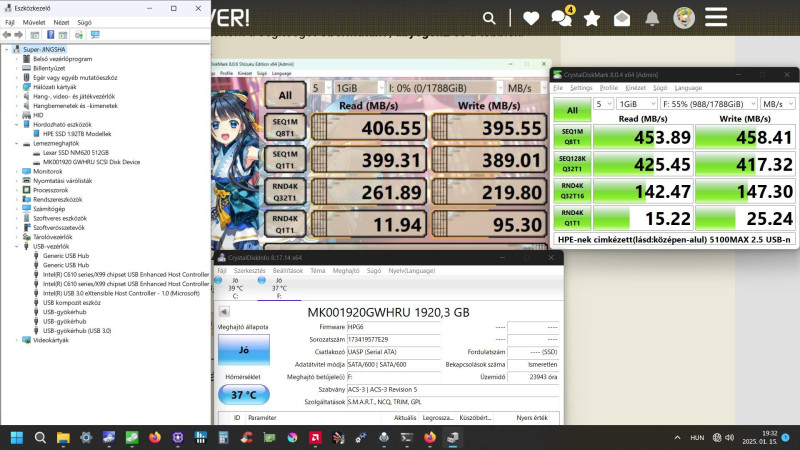Click the previous-disk arrow in CrystalDiskInfo

click(x=223, y=311)
